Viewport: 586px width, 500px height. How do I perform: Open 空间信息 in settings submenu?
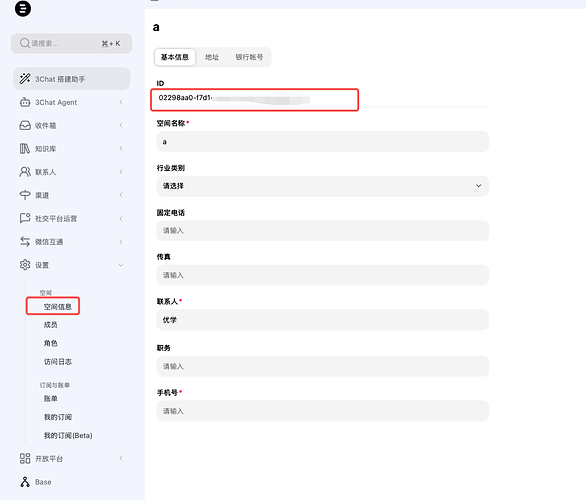coord(58,307)
